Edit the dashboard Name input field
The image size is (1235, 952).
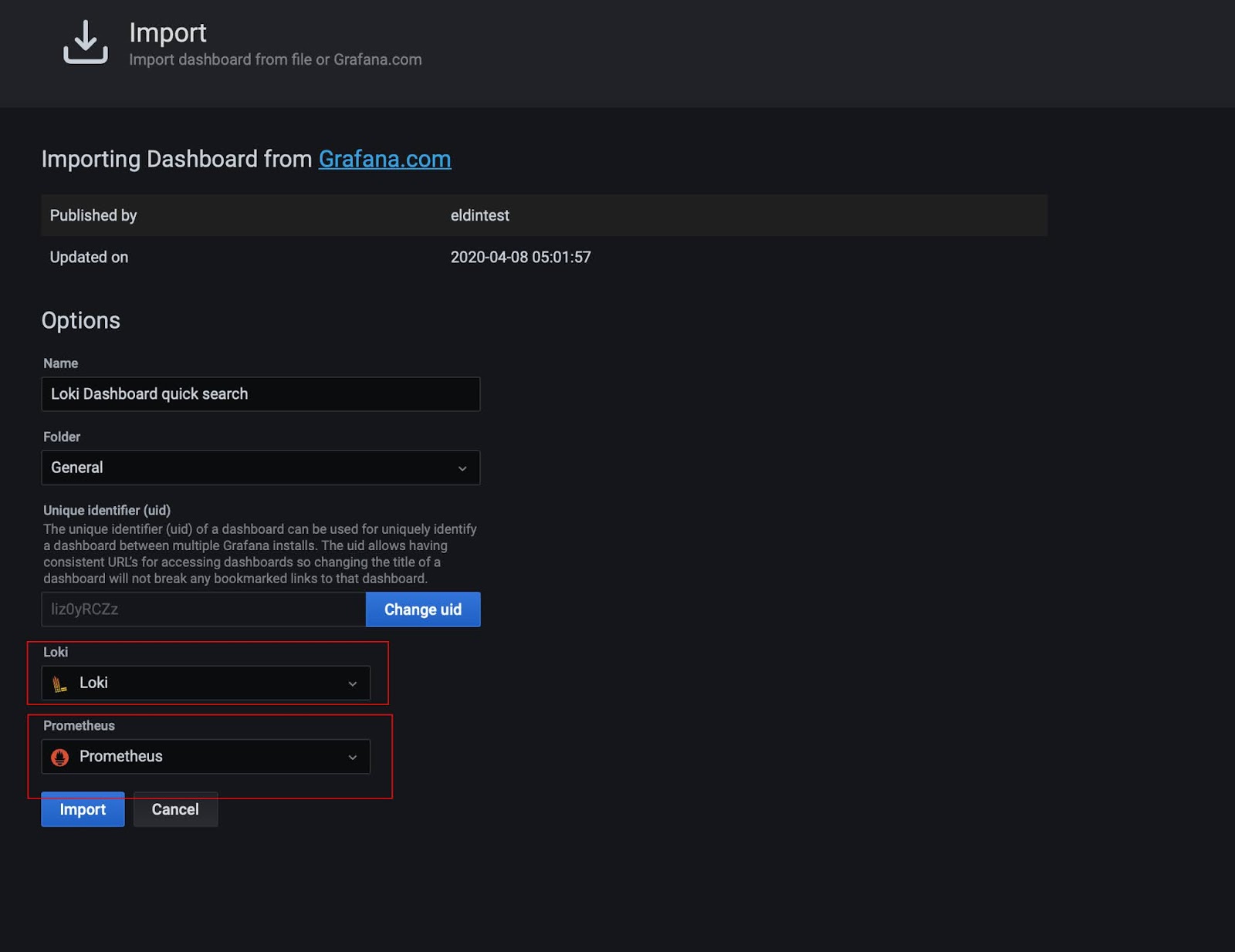(x=261, y=394)
